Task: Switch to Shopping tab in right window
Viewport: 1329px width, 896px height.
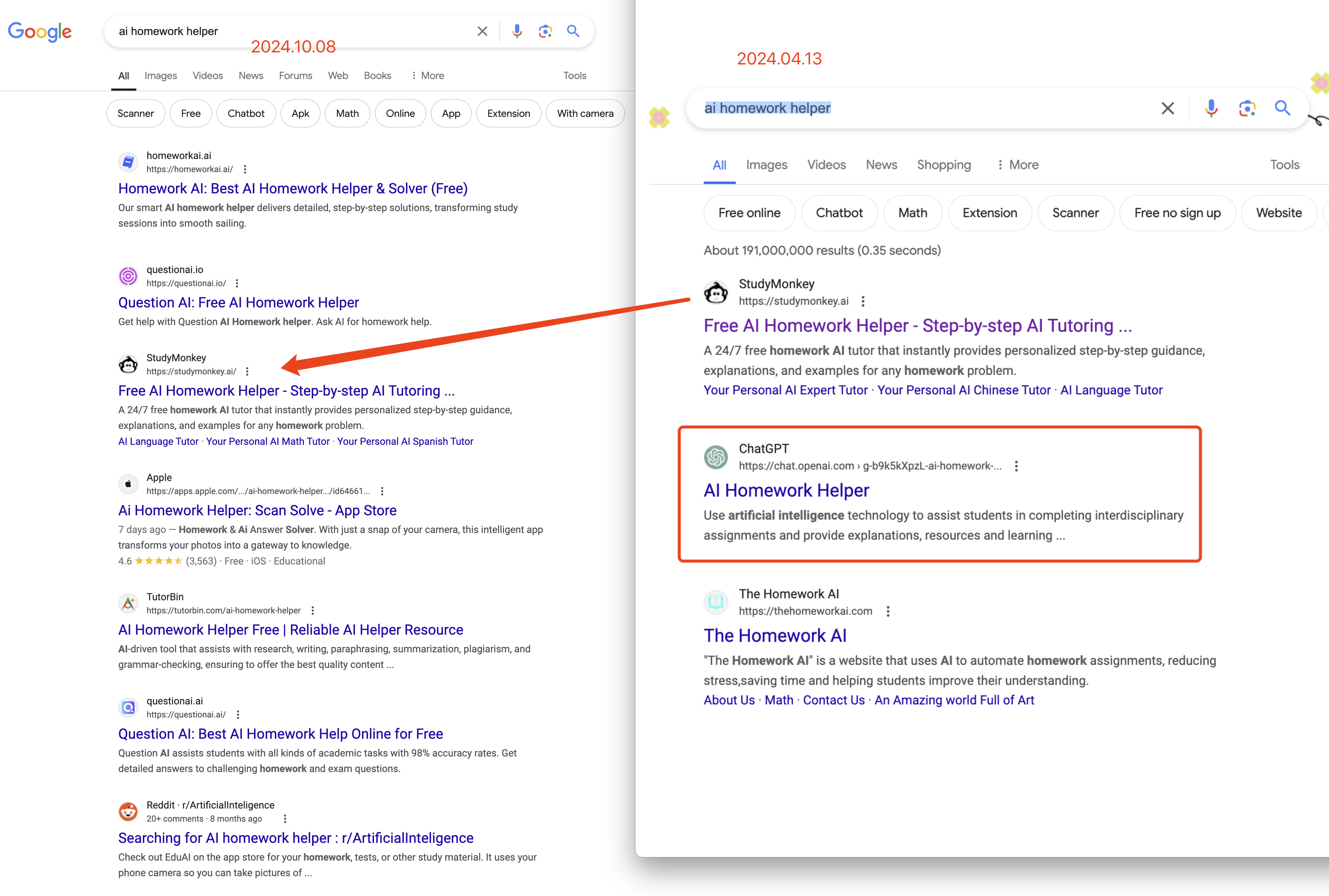Action: (944, 165)
